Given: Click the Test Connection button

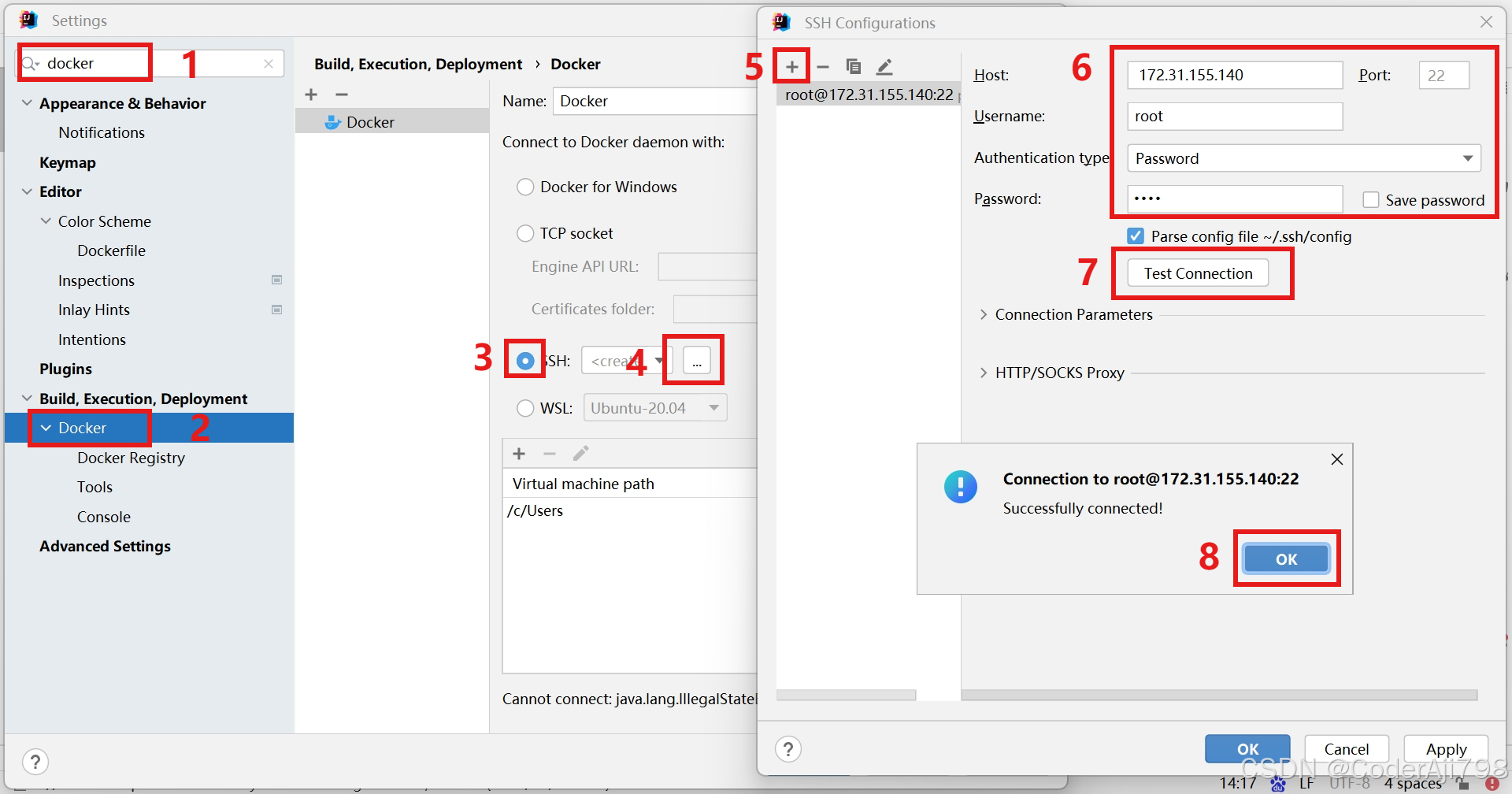Looking at the screenshot, I should point(1198,273).
